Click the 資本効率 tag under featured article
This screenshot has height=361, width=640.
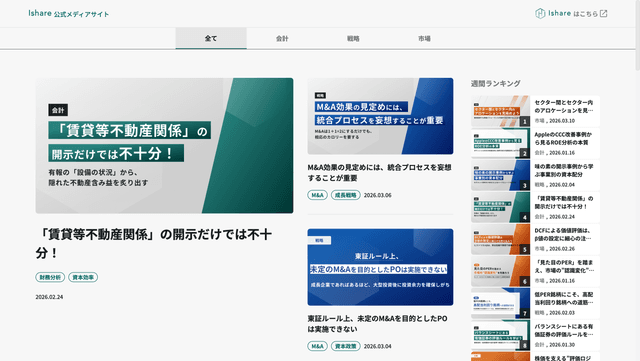[83, 277]
